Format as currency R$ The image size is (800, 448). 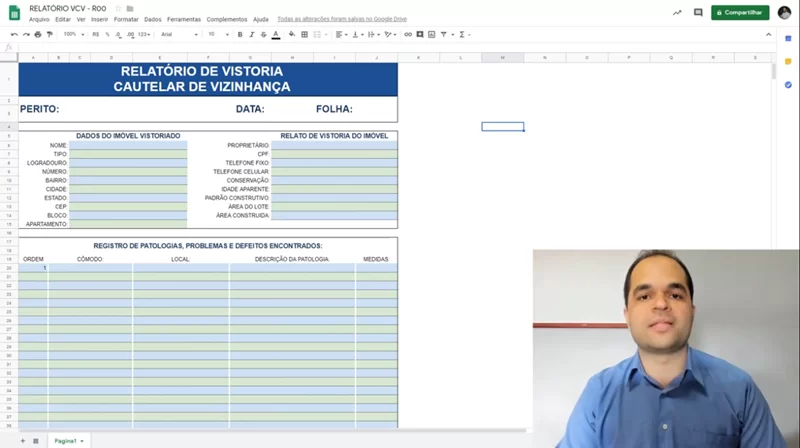click(x=95, y=35)
